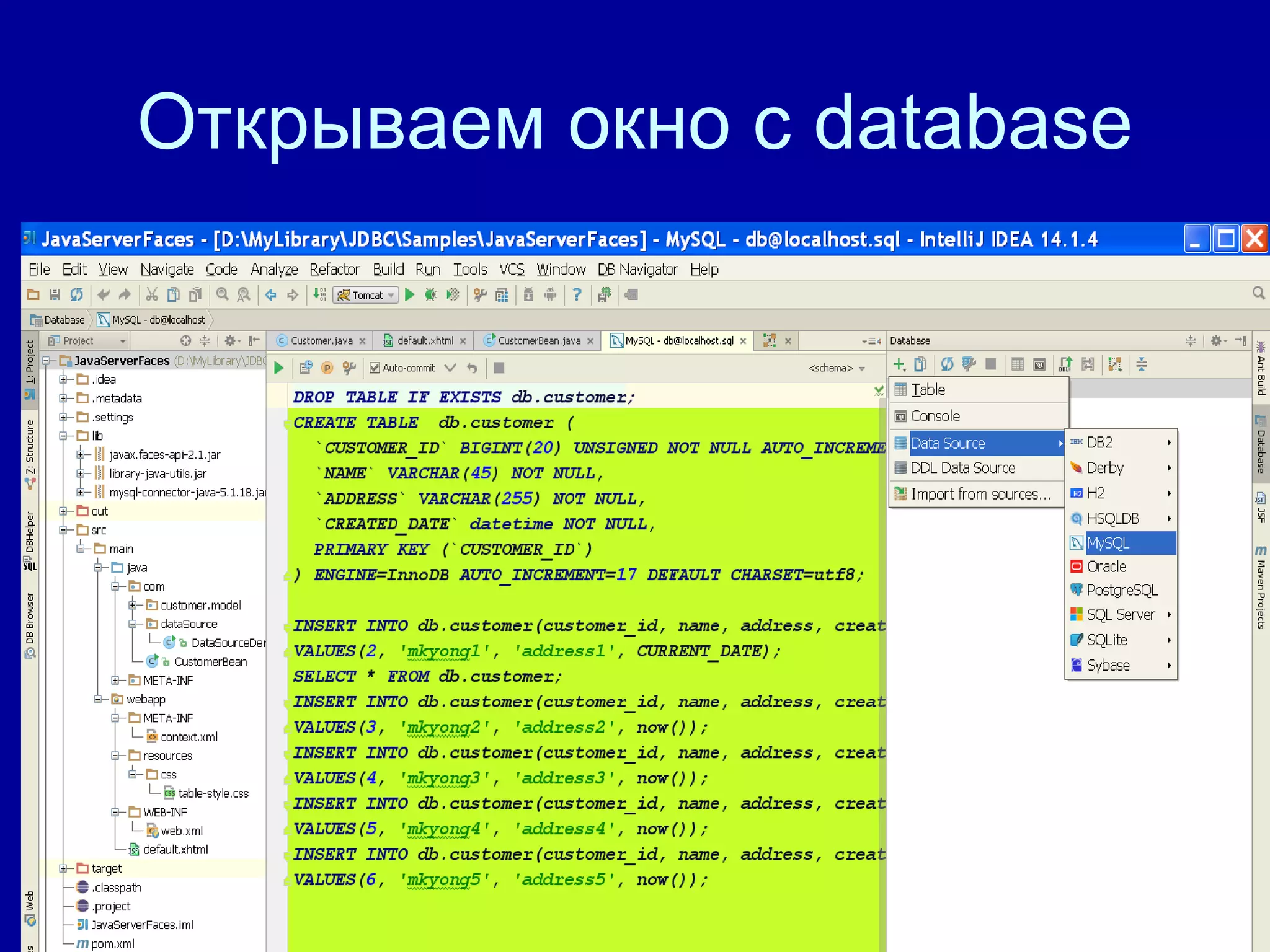Click the Find magnifier icon in toolbar
Viewport: 1270px width, 952px height.
click(x=222, y=295)
